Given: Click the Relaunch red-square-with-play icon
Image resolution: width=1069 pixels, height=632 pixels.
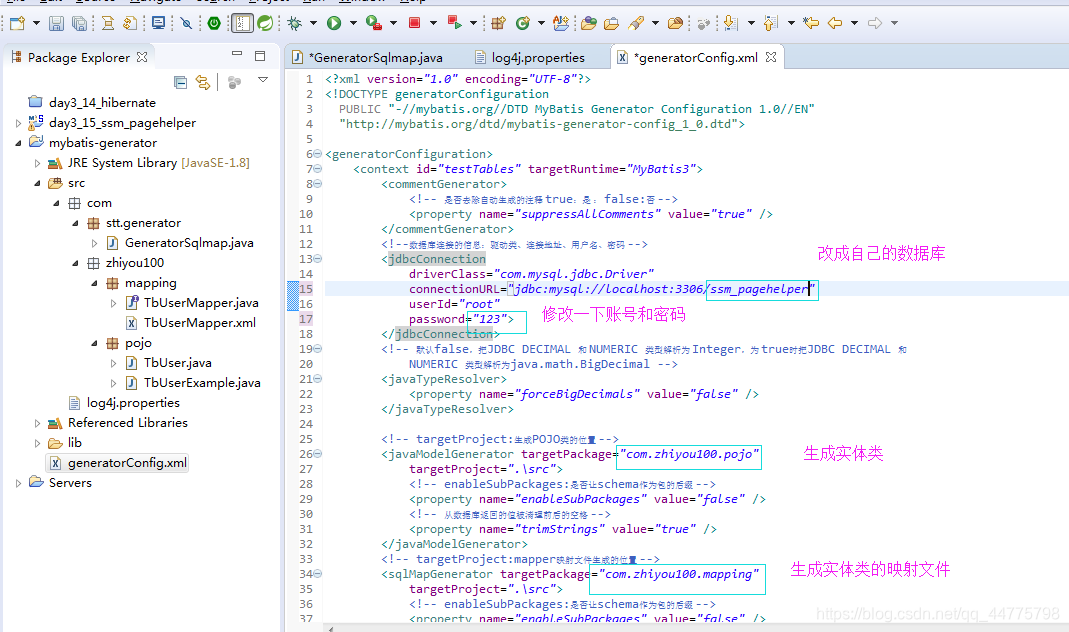Looking at the screenshot, I should pos(454,23).
